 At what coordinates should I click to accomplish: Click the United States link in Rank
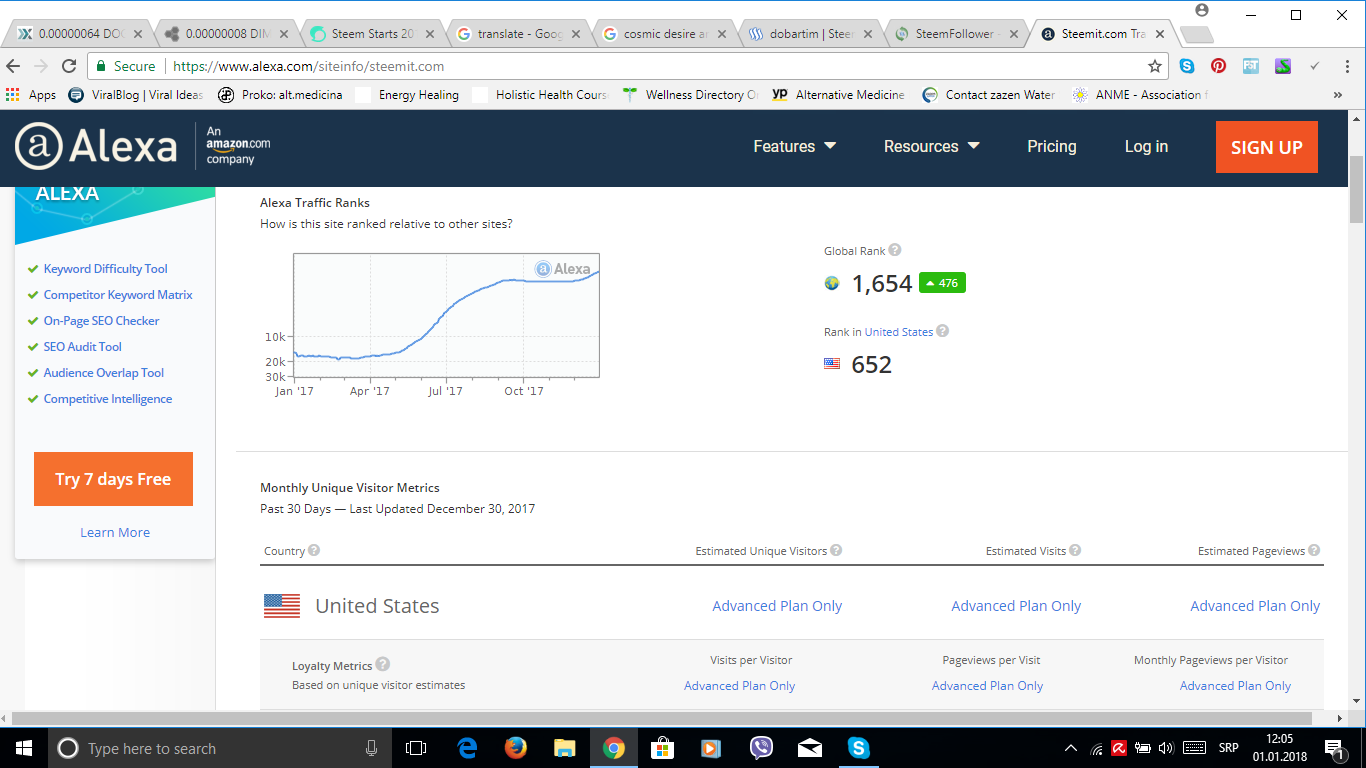898,332
